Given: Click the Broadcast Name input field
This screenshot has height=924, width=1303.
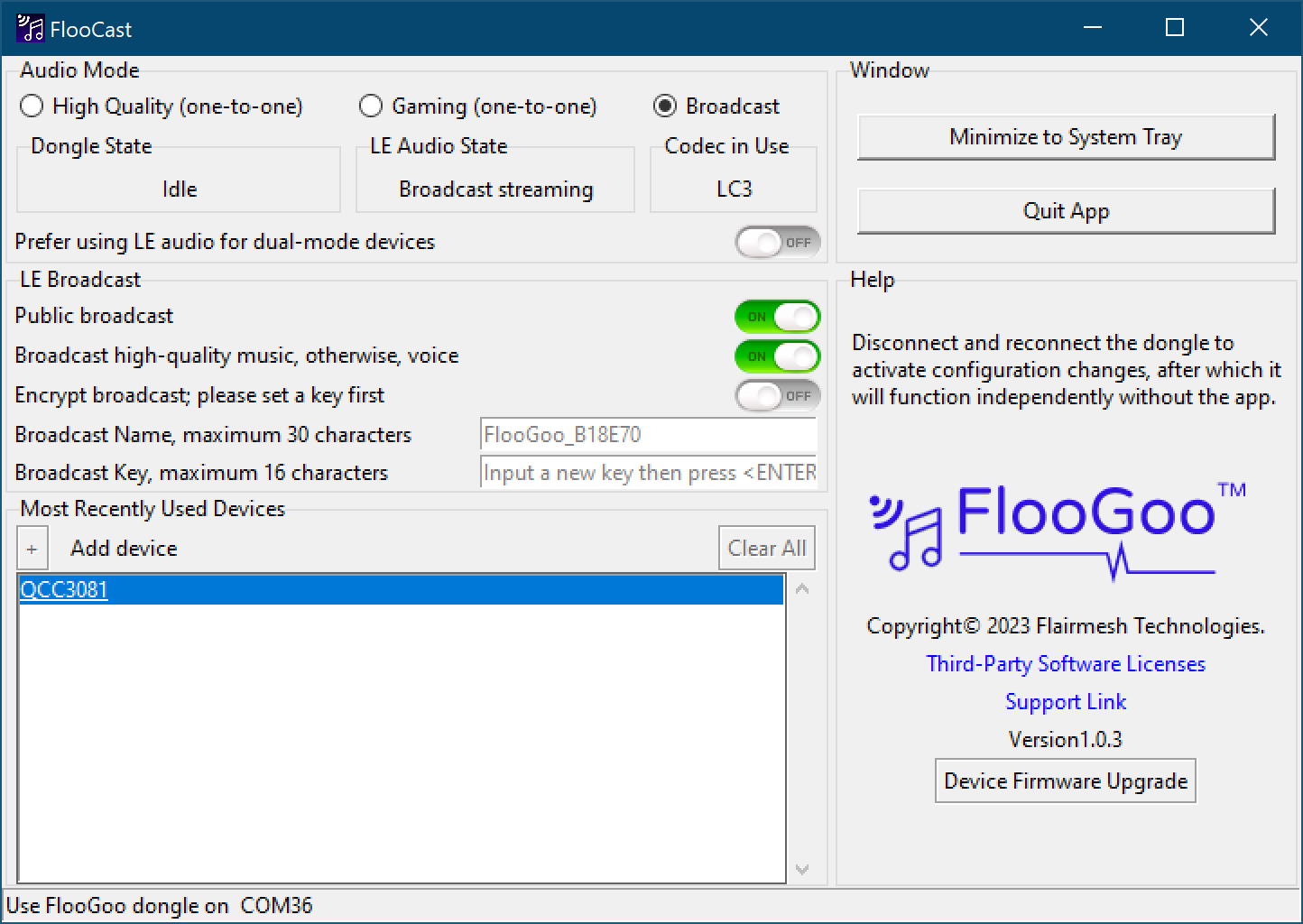Looking at the screenshot, I should 649,435.
